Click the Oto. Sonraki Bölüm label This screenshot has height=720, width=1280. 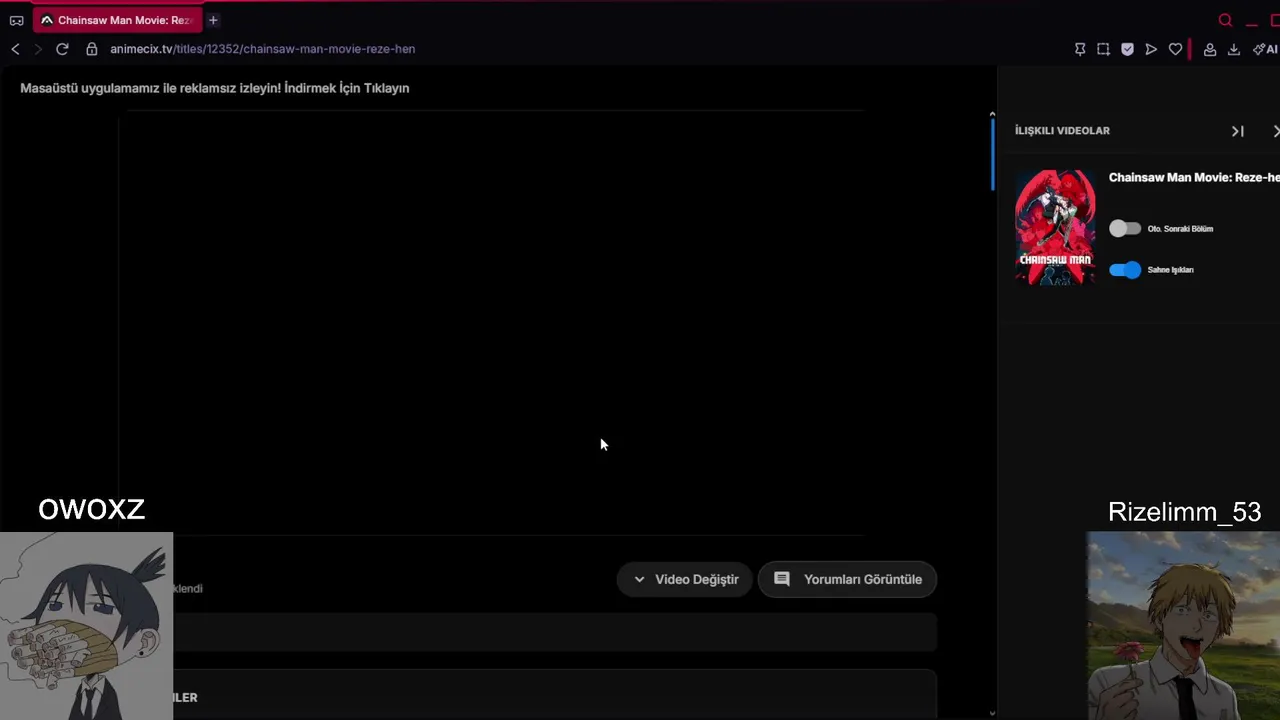point(1180,229)
